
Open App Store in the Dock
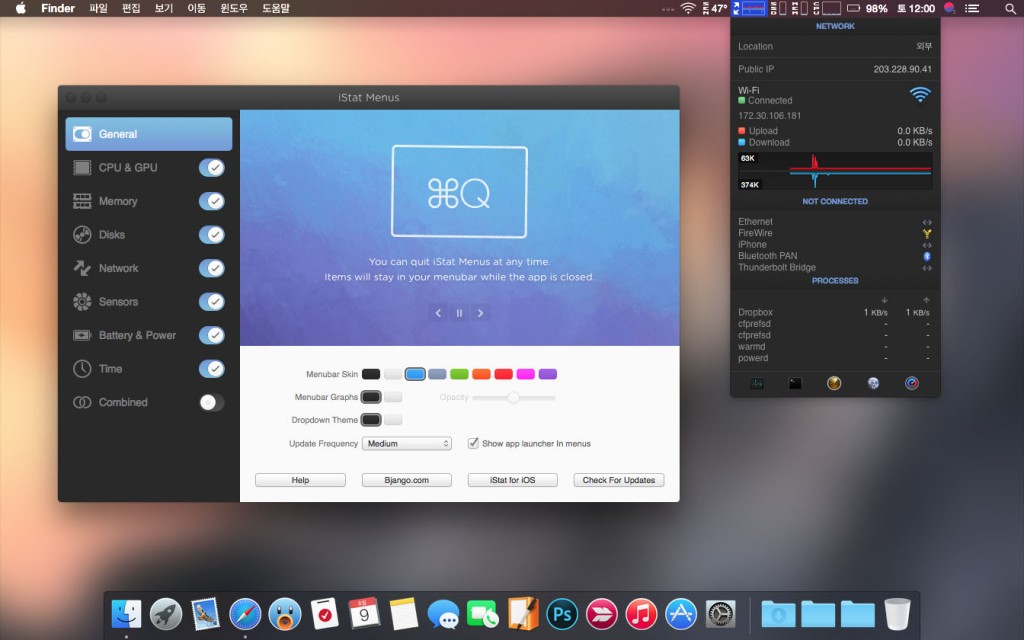(681, 615)
